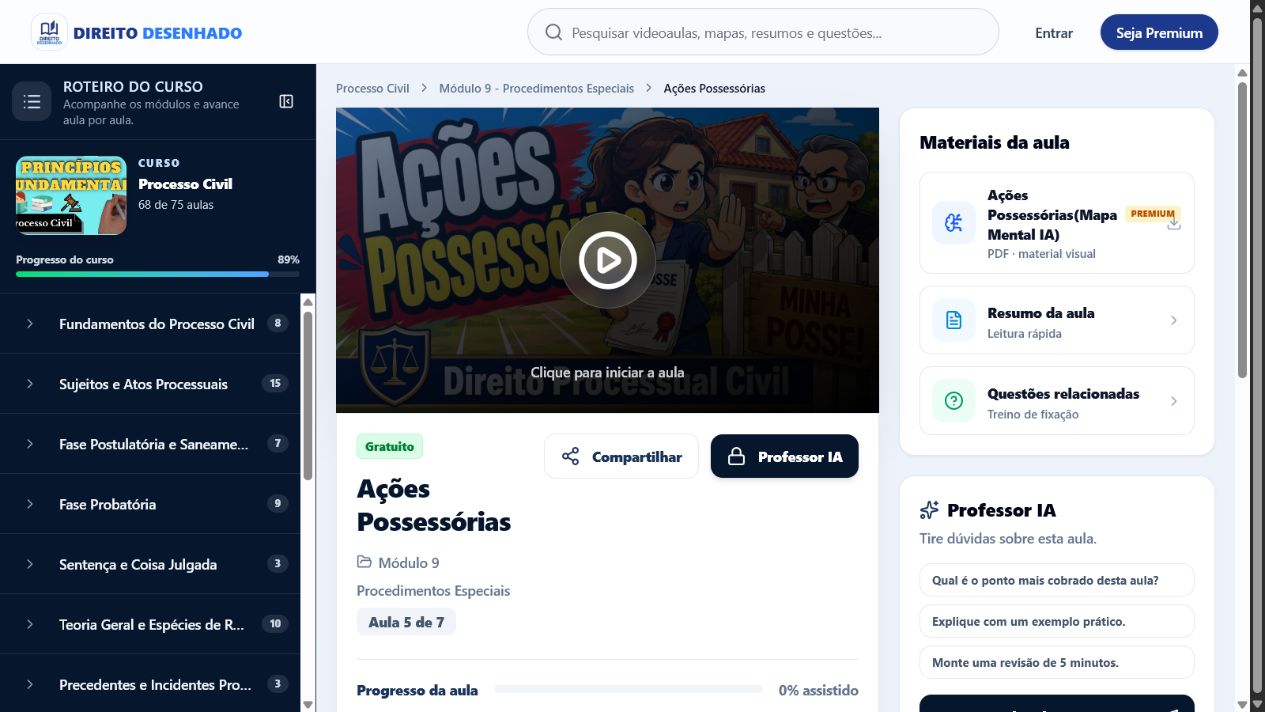Click the Professor IA sparkle icon
Image resolution: width=1265 pixels, height=712 pixels.
pyautogui.click(x=929, y=510)
